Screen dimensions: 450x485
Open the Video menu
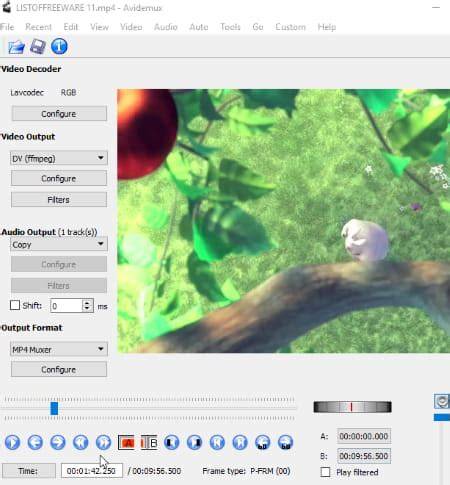tap(131, 27)
